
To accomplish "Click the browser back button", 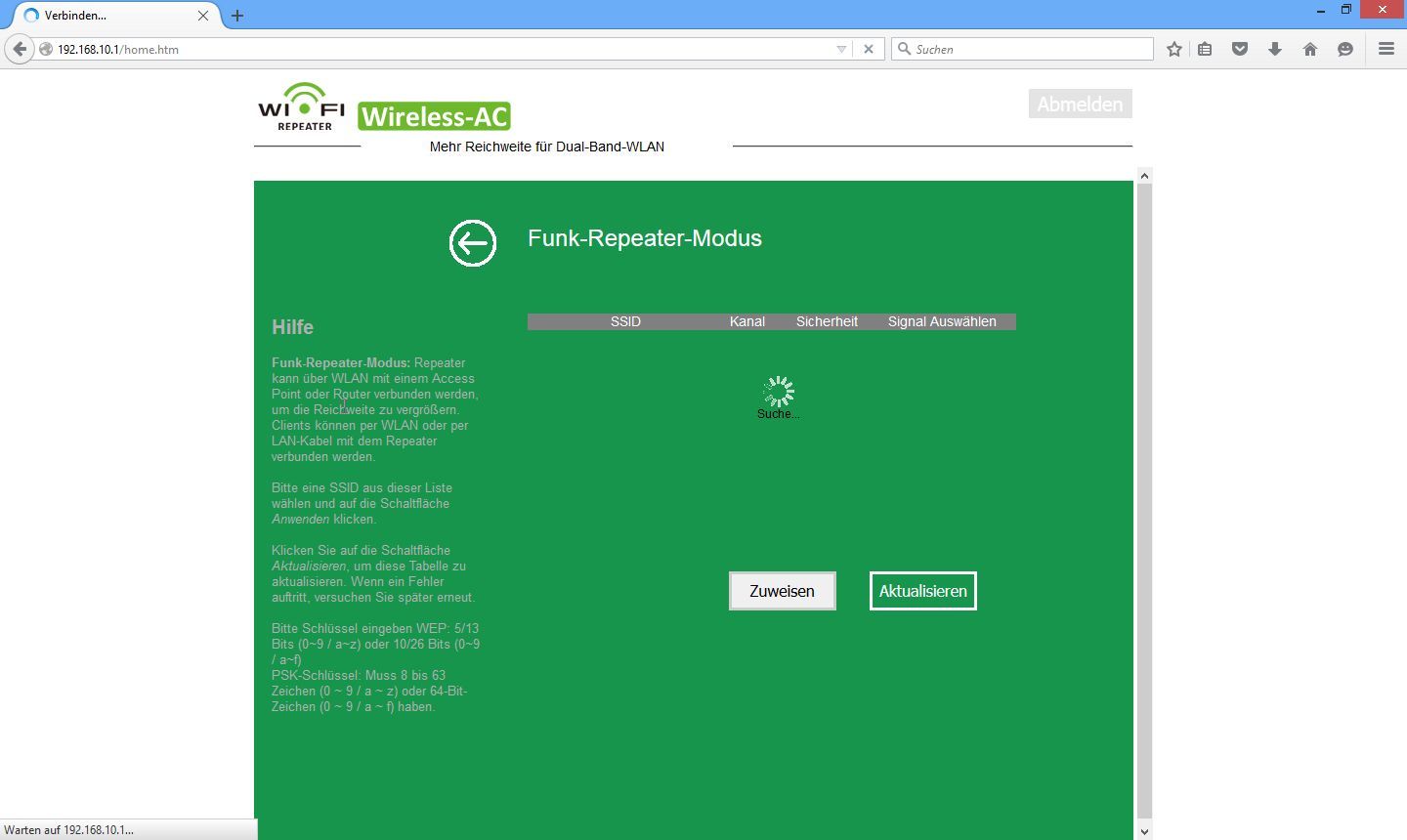I will coord(20,49).
